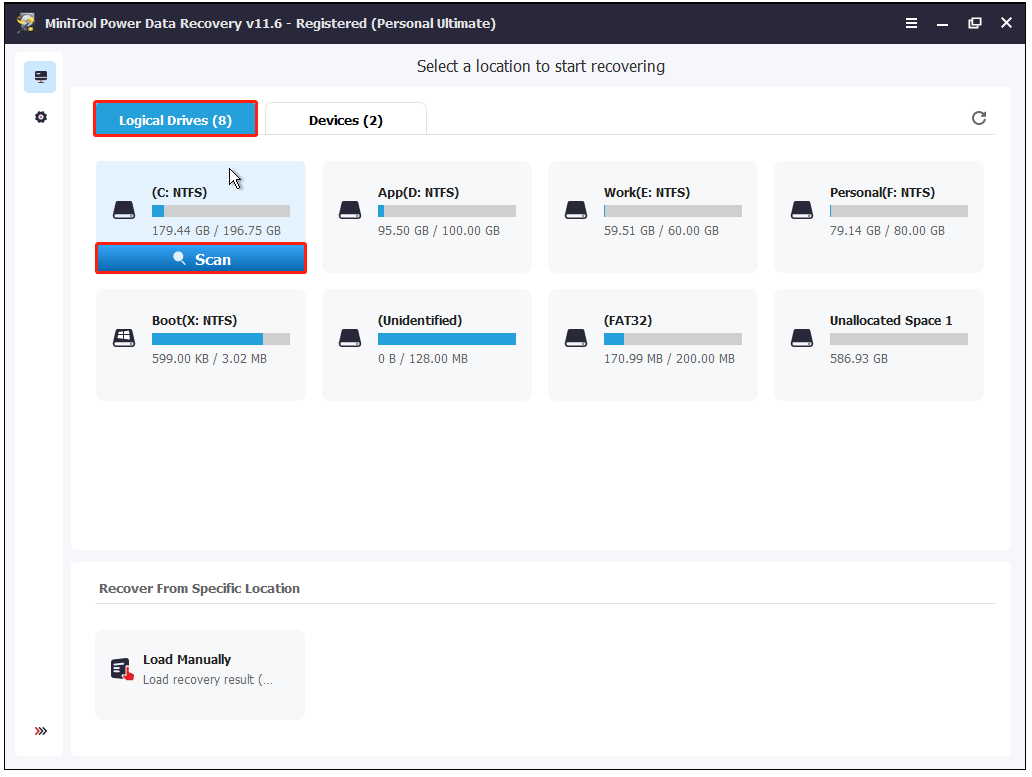Close the MiniTool Power Data Recovery window

tap(1006, 23)
